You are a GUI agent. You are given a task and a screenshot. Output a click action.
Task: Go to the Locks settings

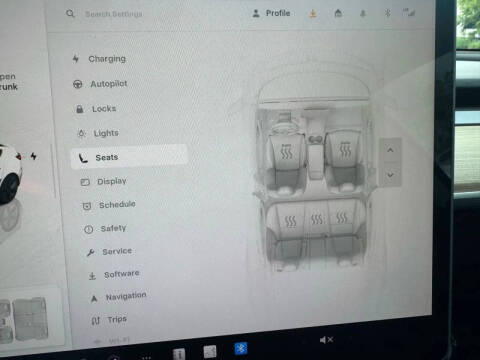click(96, 109)
